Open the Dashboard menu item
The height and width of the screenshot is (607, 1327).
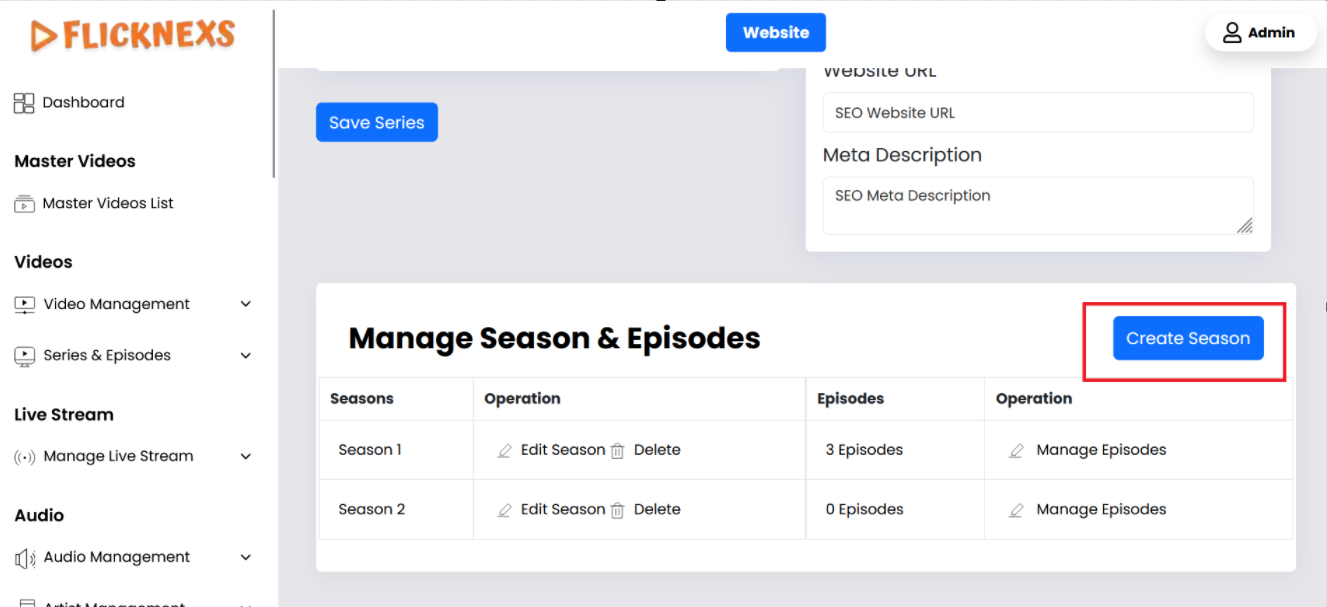click(x=83, y=103)
